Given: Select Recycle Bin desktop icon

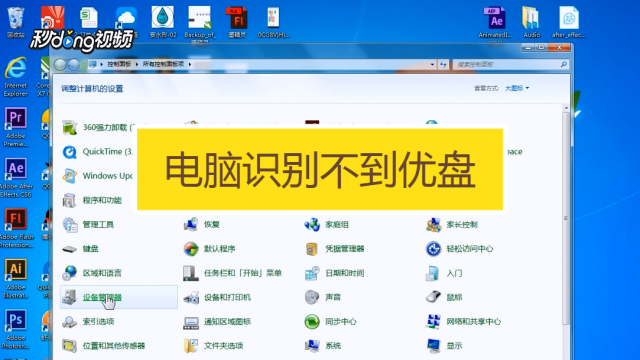Looking at the screenshot, I should [x=16, y=22].
